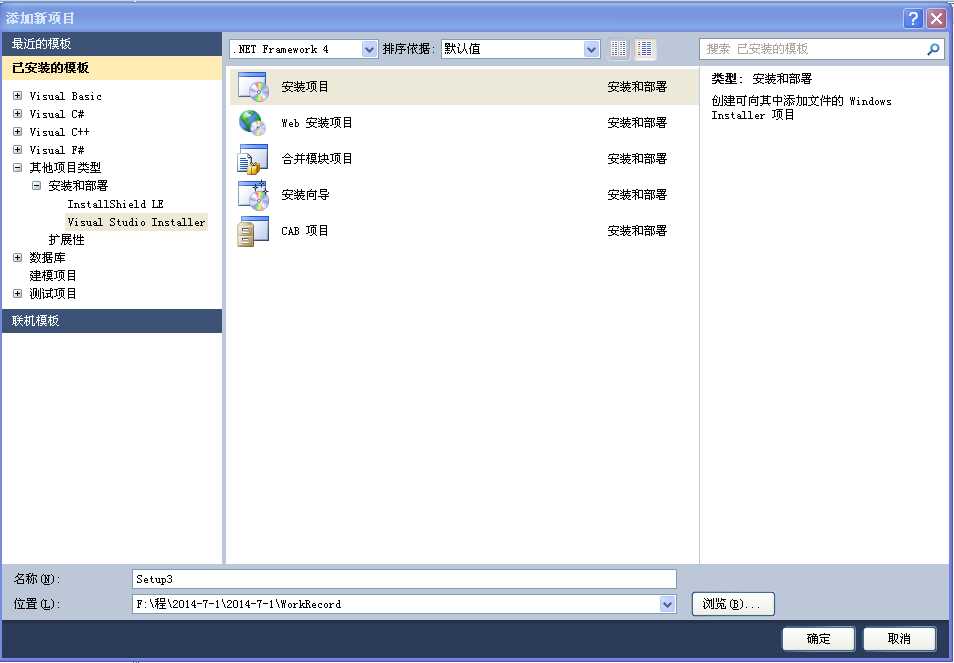Expand the 测试项目 node
954x663 pixels.
tap(18, 294)
